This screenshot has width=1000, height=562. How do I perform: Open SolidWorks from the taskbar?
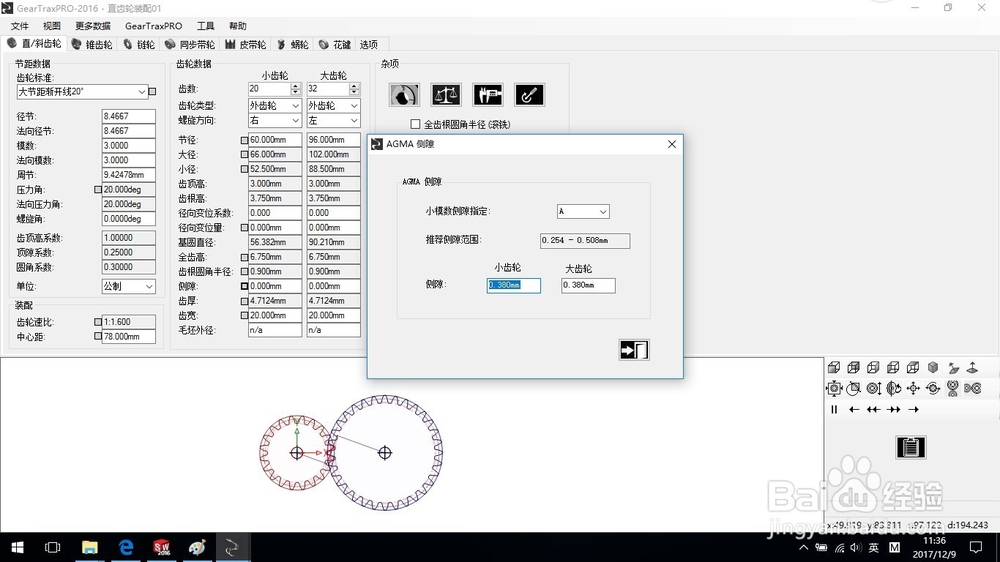161,547
